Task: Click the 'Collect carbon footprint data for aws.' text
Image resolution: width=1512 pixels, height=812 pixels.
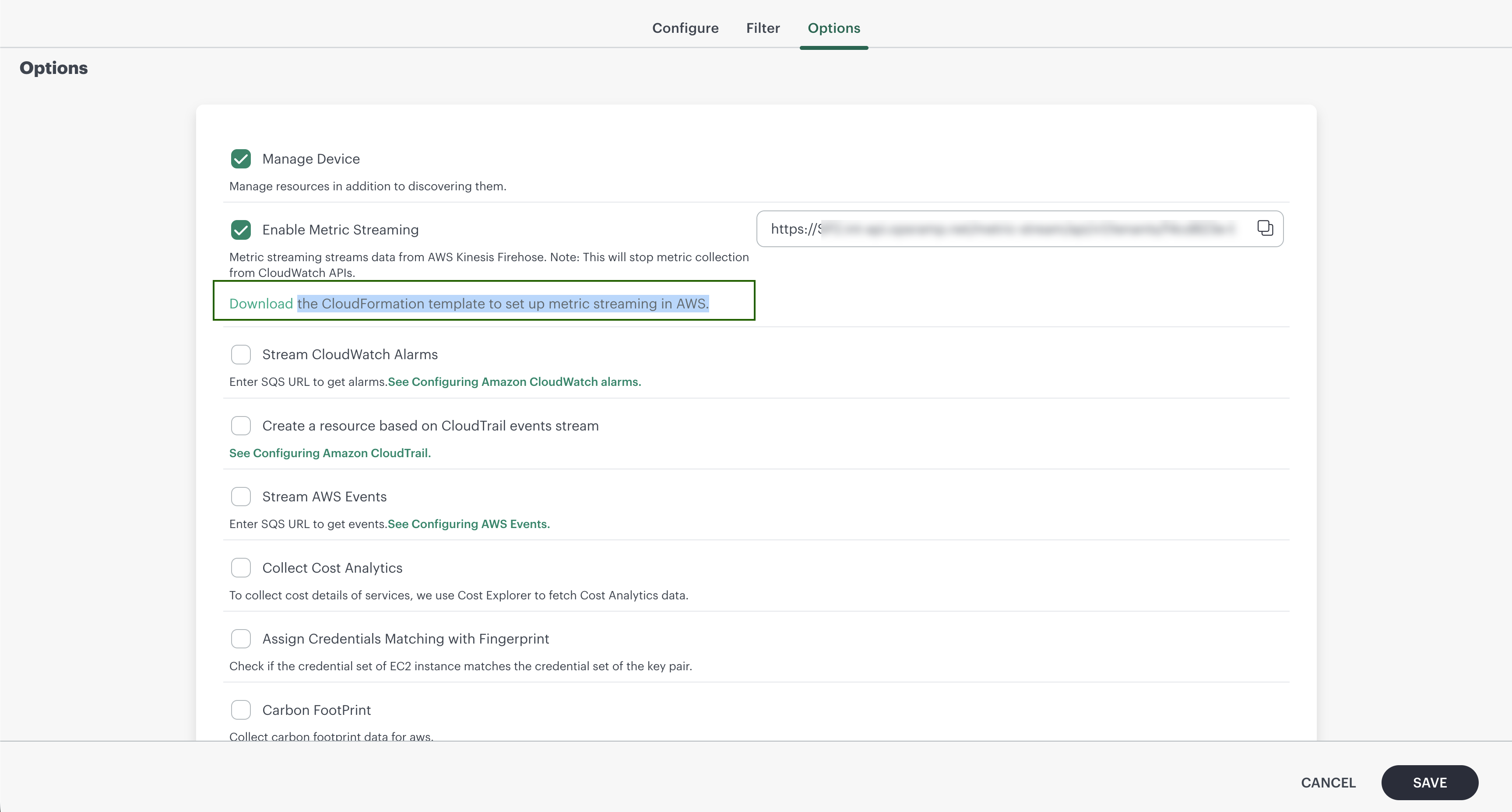Action: coord(331,736)
